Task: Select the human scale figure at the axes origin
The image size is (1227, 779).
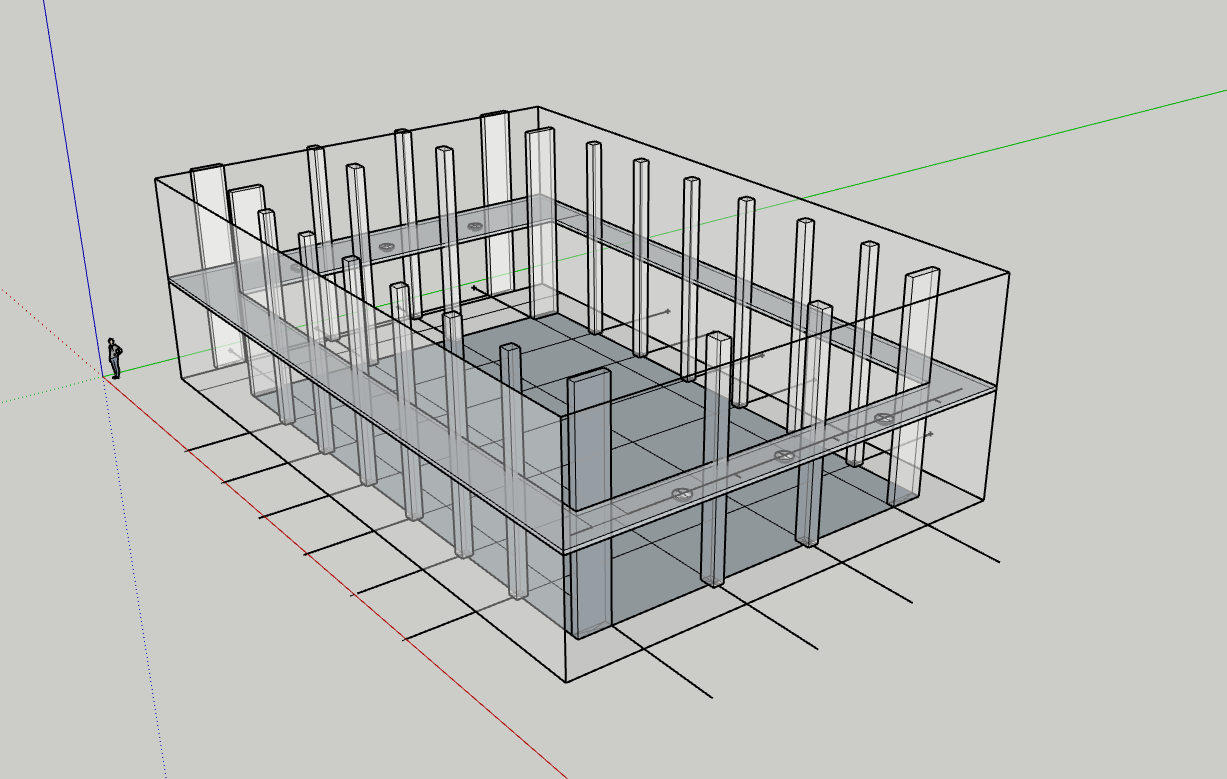Action: 115,358
